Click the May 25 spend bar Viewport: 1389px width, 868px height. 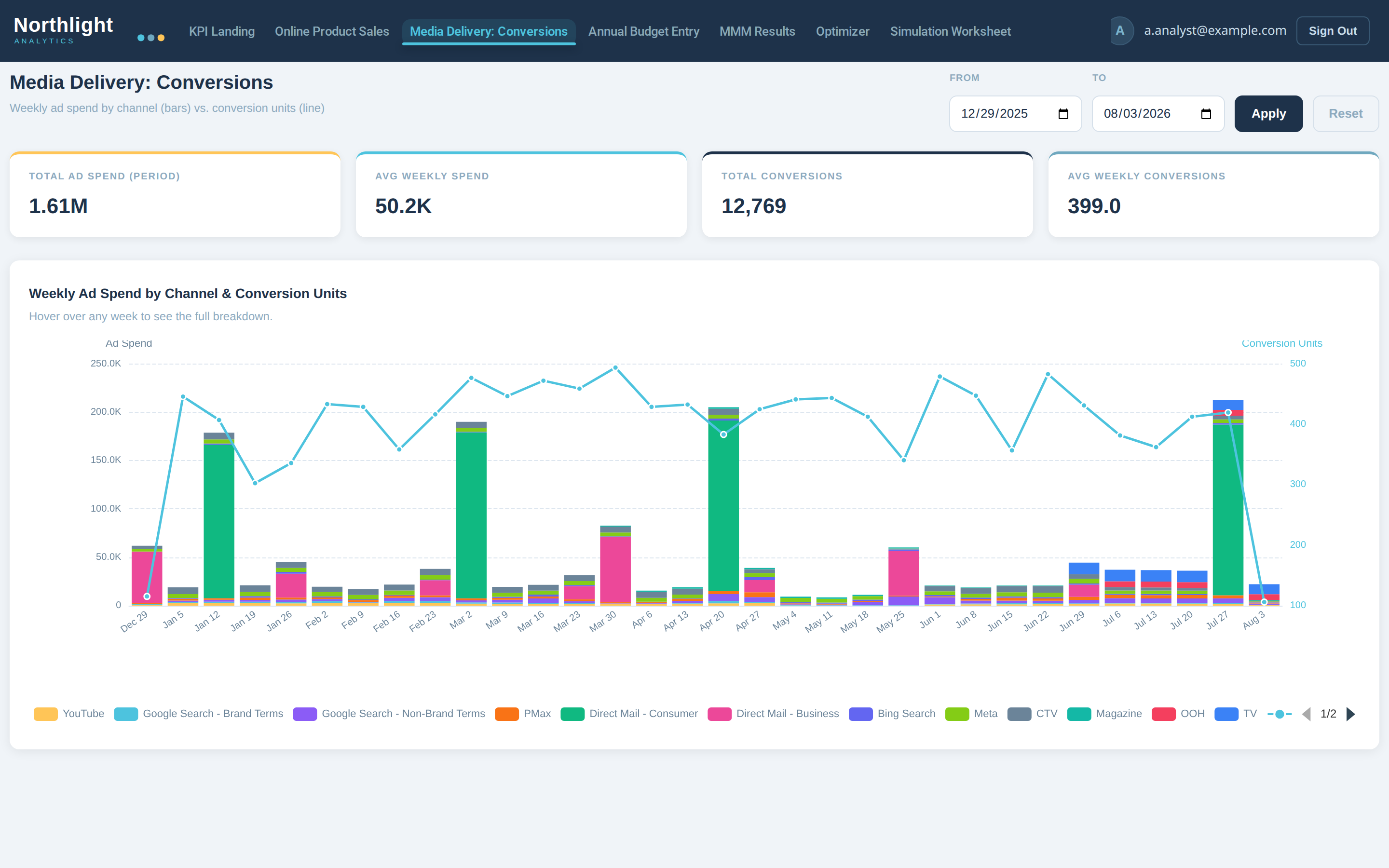coord(903,576)
